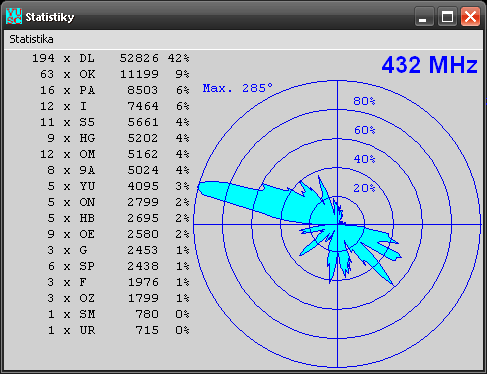Select the OK row with 11199 points

pyautogui.click(x=115, y=74)
